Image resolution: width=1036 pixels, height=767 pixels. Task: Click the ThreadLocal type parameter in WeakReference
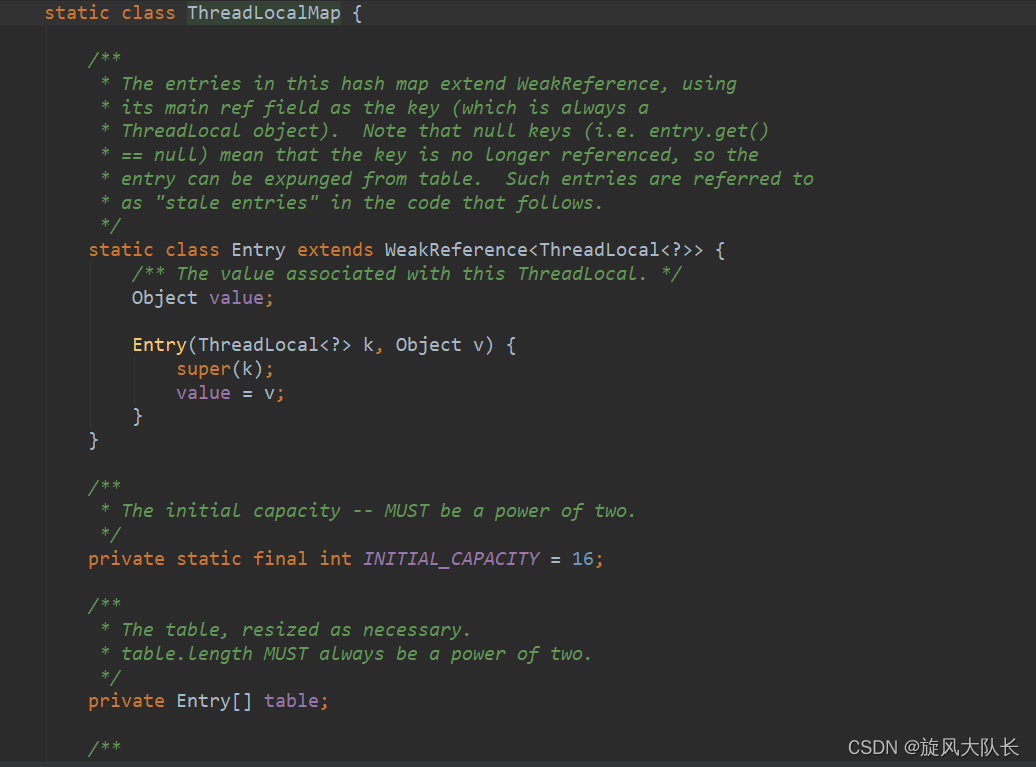pos(600,249)
